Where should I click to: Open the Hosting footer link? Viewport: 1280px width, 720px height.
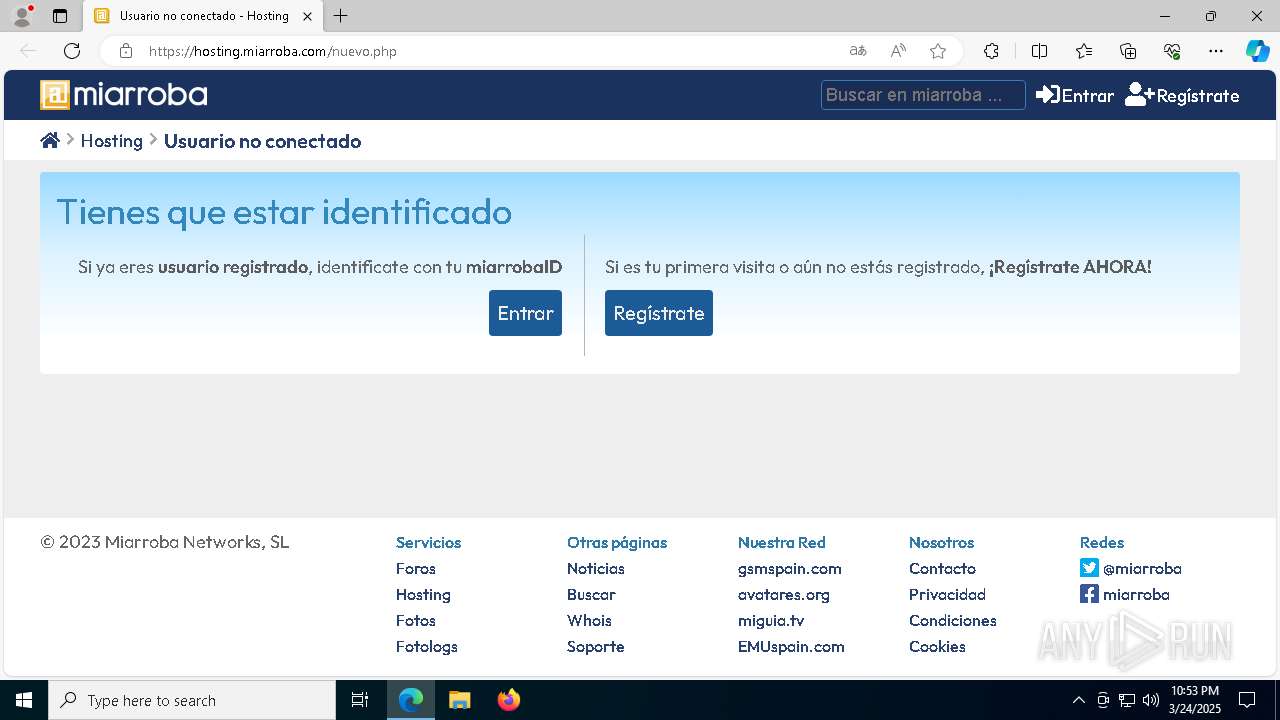pos(423,594)
